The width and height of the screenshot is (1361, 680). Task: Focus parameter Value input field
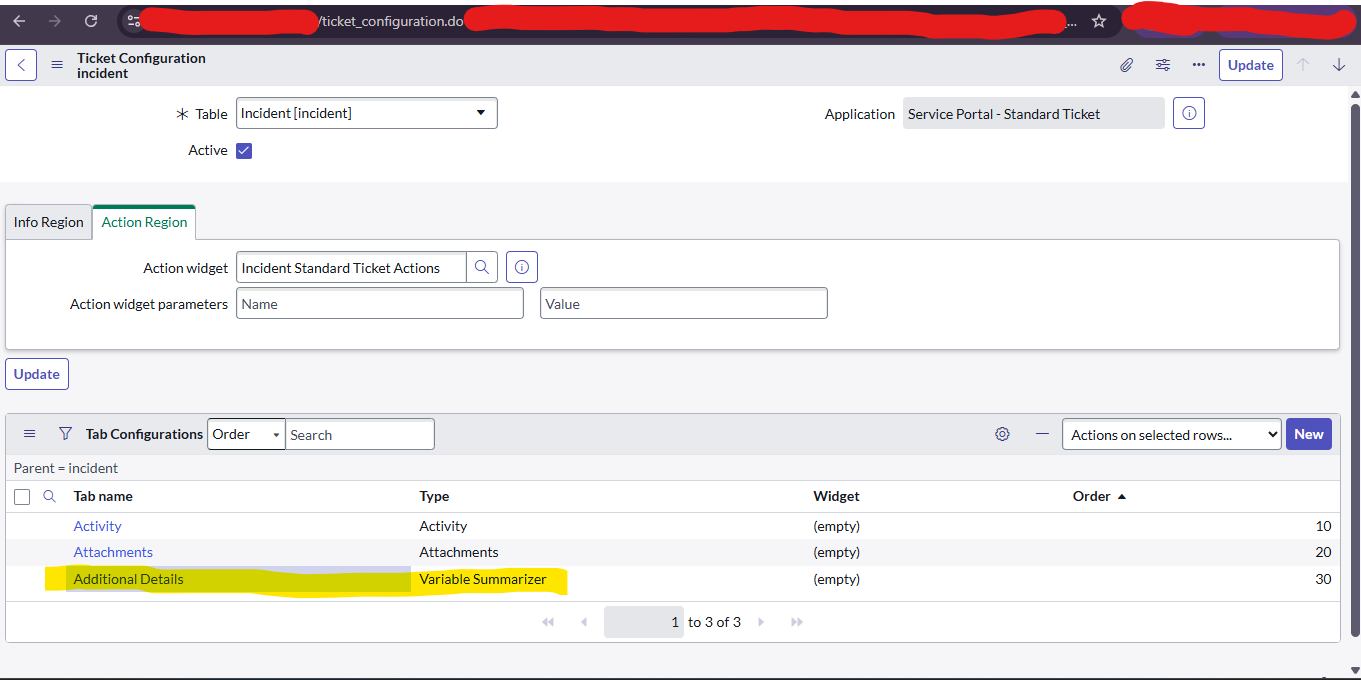(684, 304)
